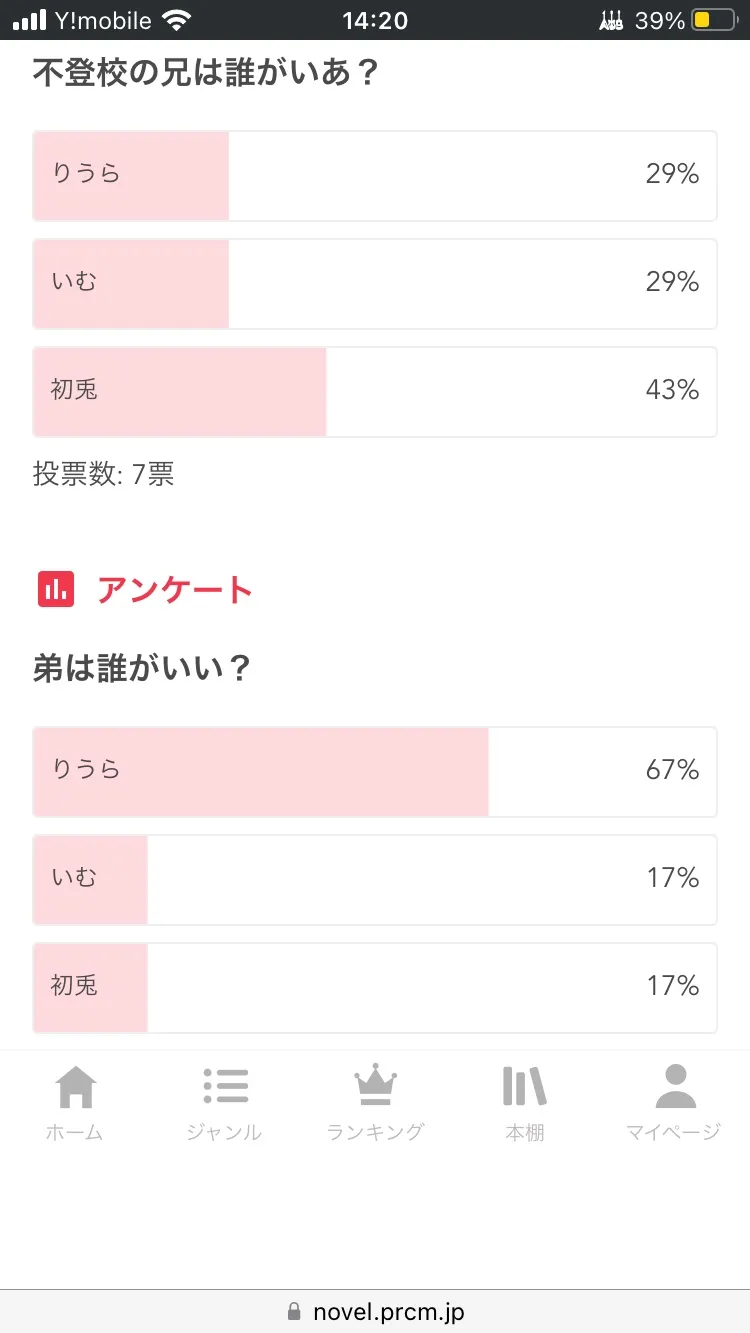
Task: Select りうら with 67% in brother poll
Action: [x=374, y=771]
